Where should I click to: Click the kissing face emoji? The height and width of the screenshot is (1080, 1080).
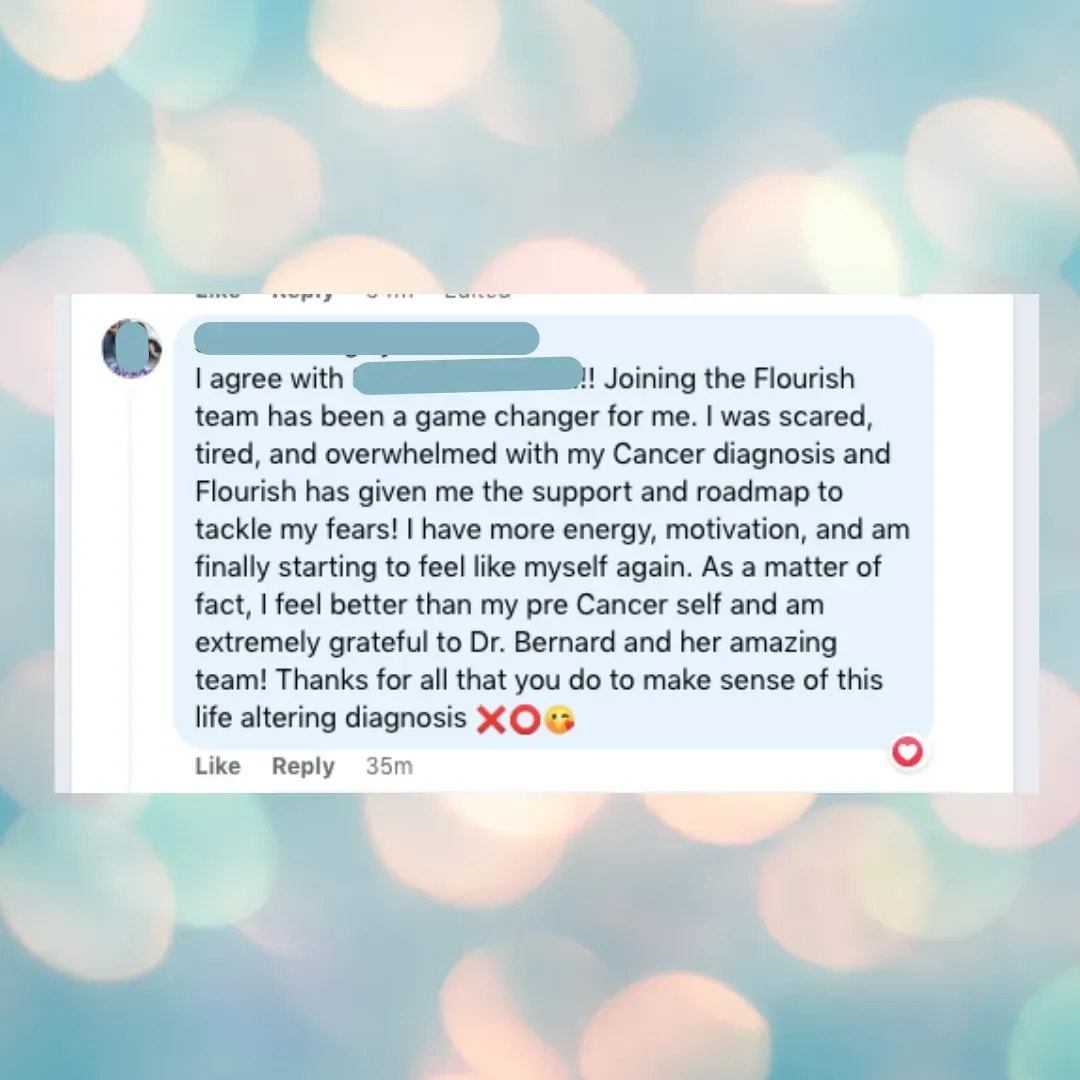[x=559, y=720]
